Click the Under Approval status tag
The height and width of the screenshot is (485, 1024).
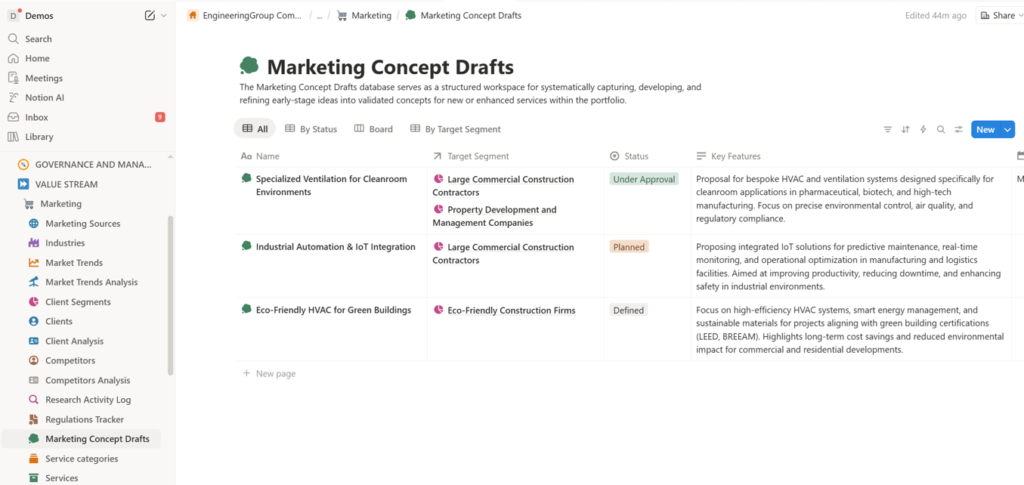pos(644,179)
